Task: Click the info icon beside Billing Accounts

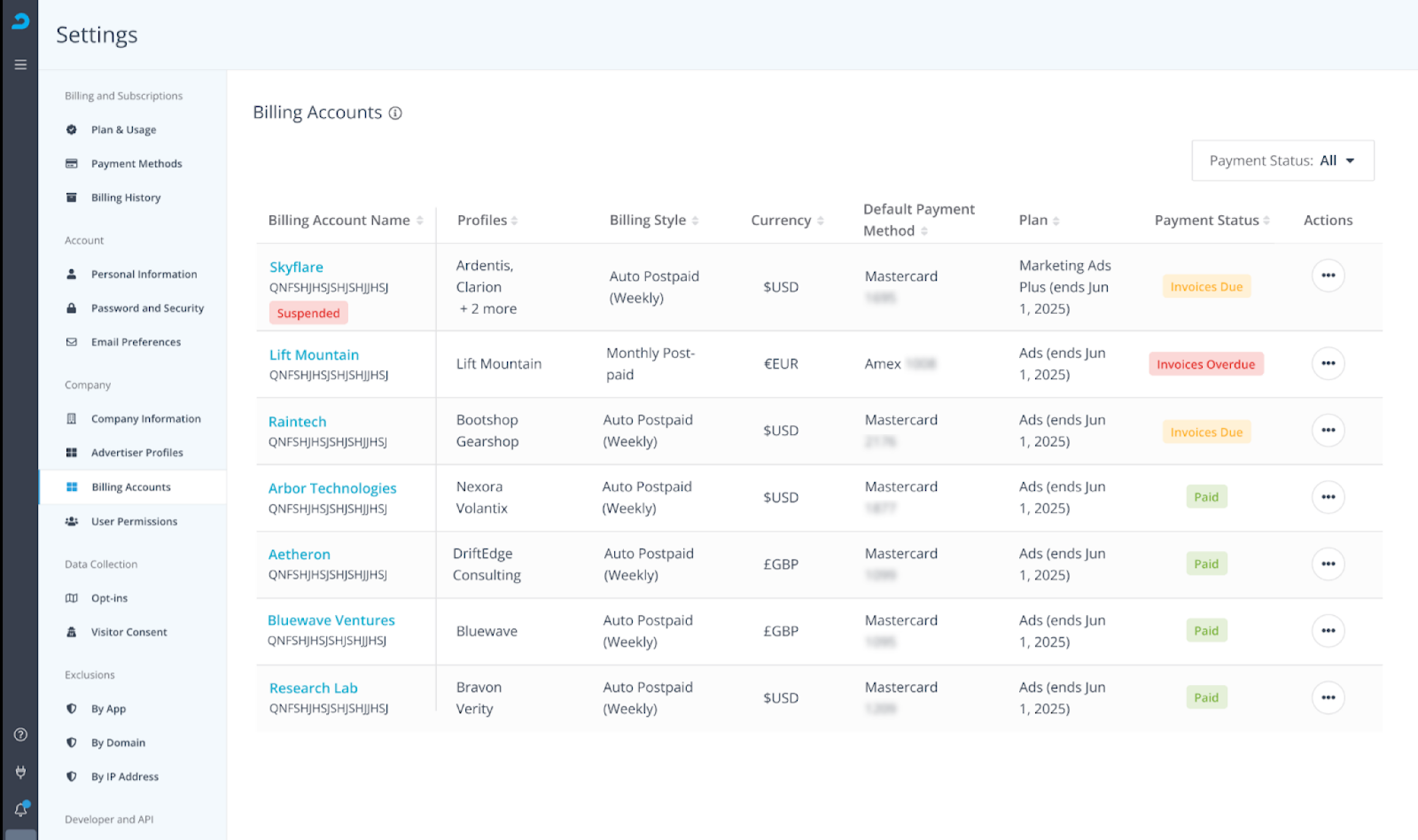Action: pyautogui.click(x=395, y=113)
